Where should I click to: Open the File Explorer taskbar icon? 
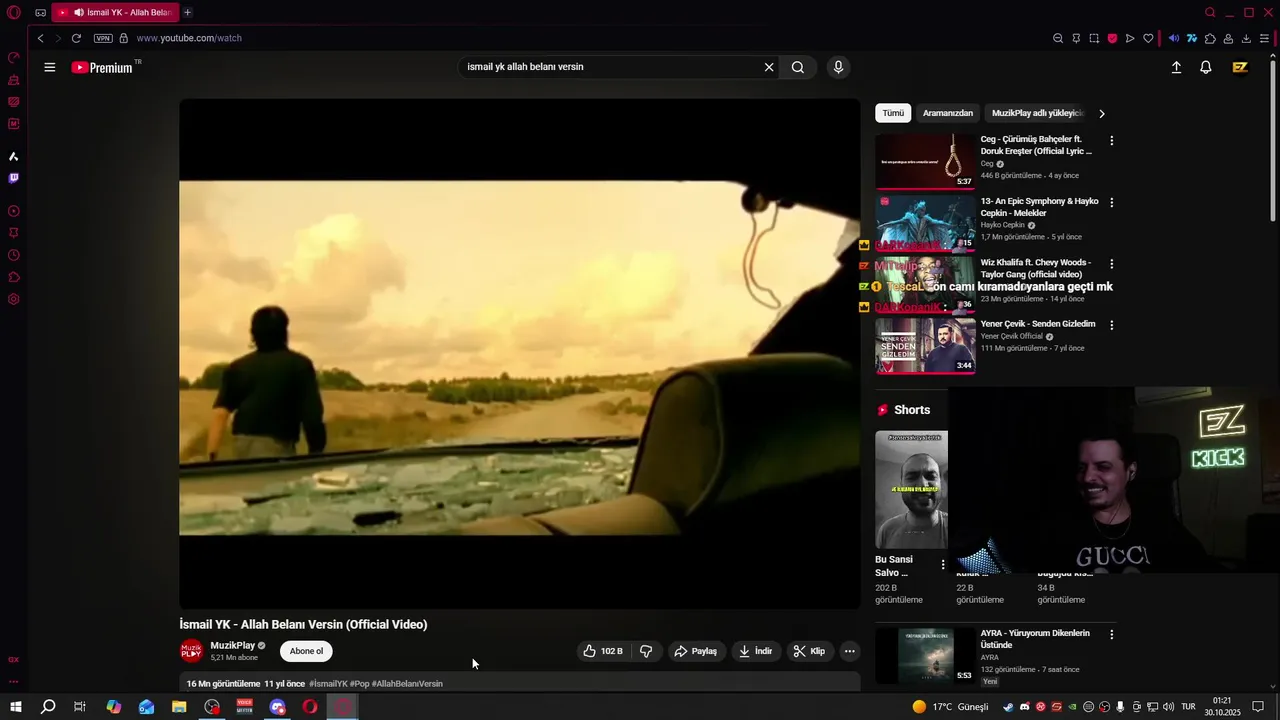[x=179, y=707]
